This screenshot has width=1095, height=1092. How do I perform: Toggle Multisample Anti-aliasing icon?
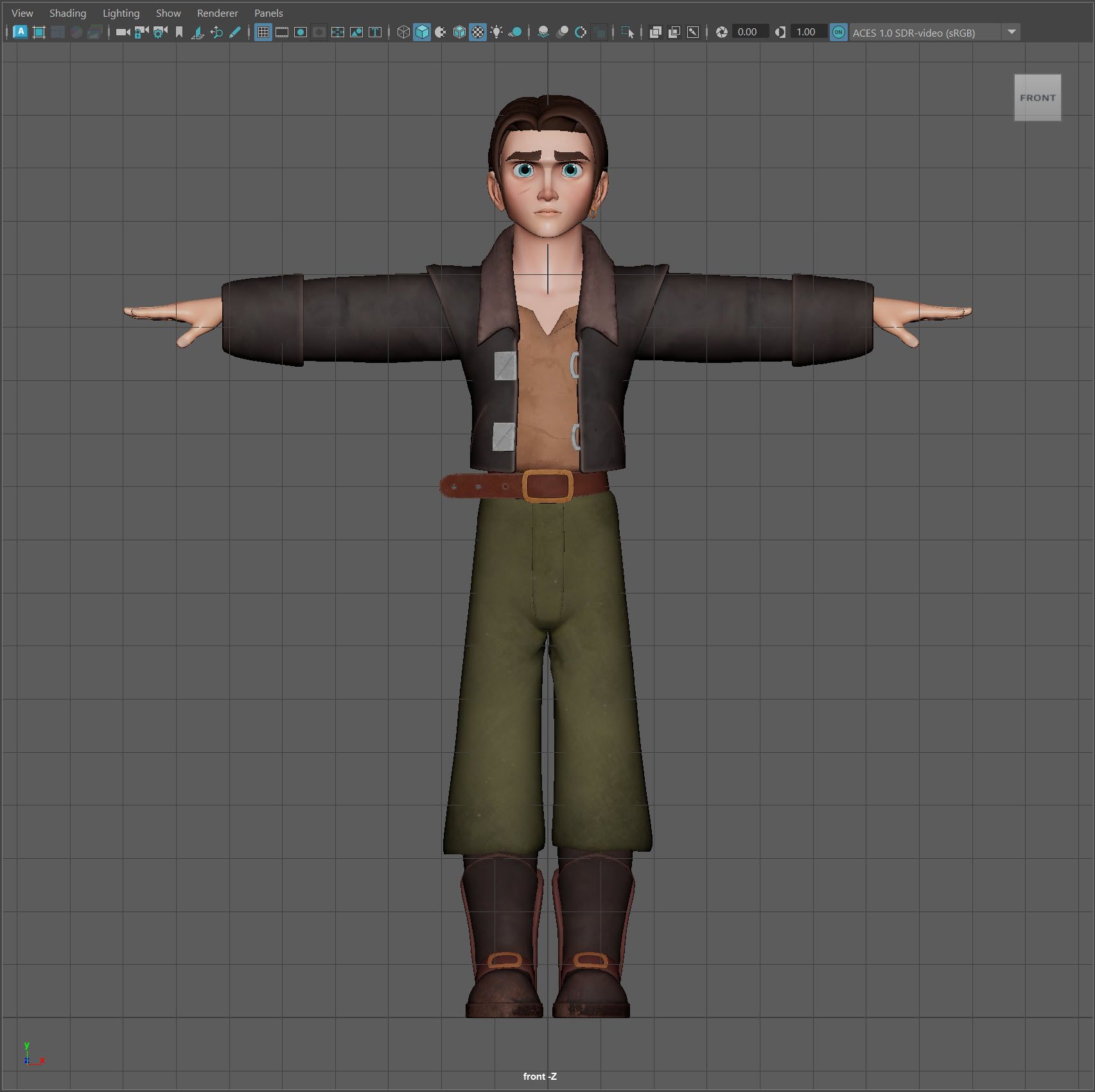coord(581,32)
